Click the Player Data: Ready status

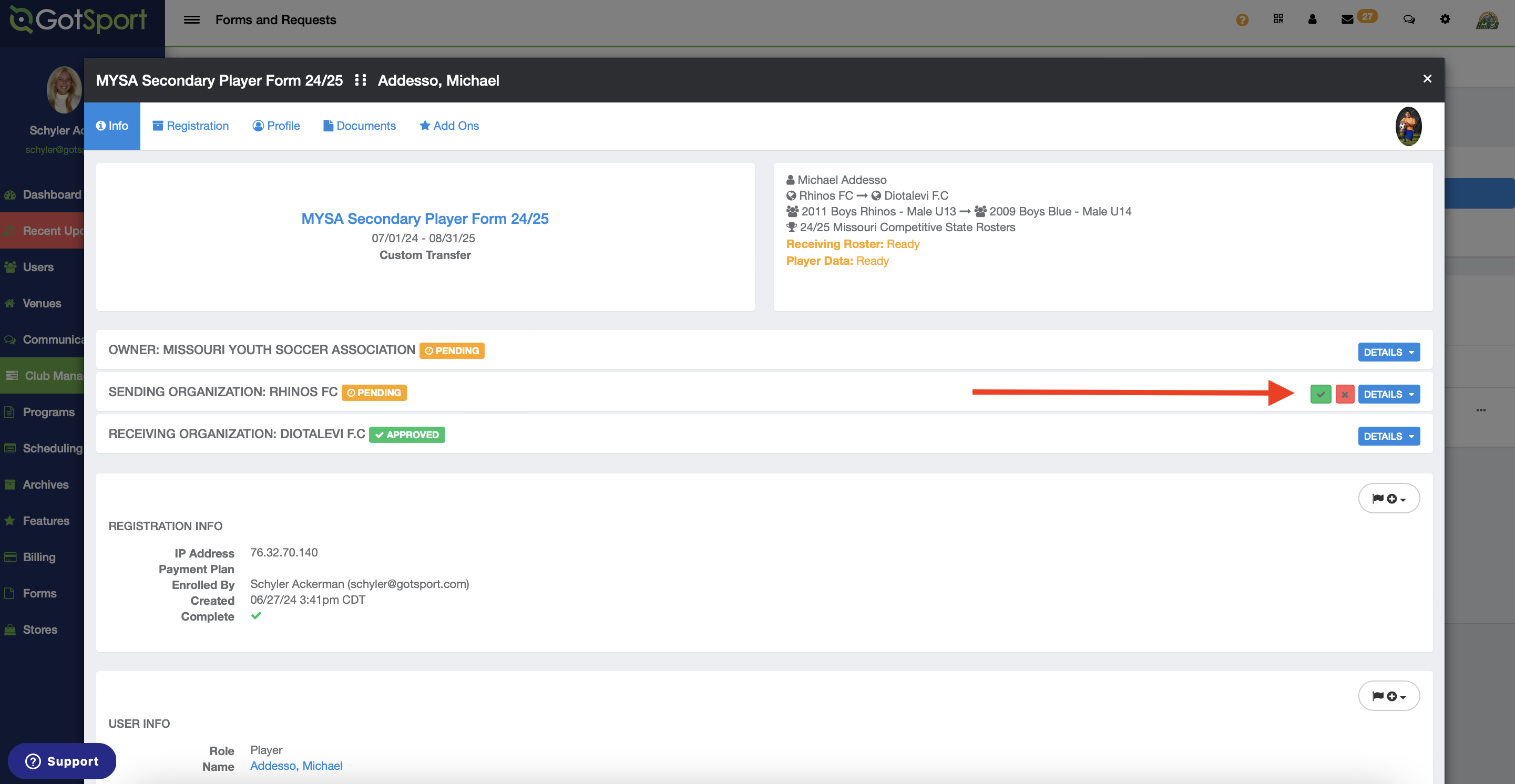coord(837,261)
